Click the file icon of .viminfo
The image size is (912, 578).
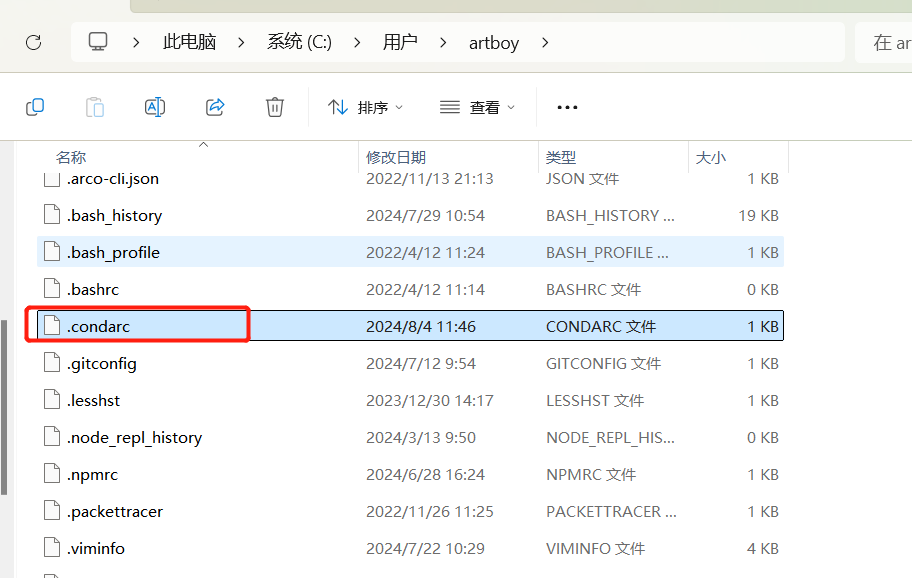click(x=52, y=548)
